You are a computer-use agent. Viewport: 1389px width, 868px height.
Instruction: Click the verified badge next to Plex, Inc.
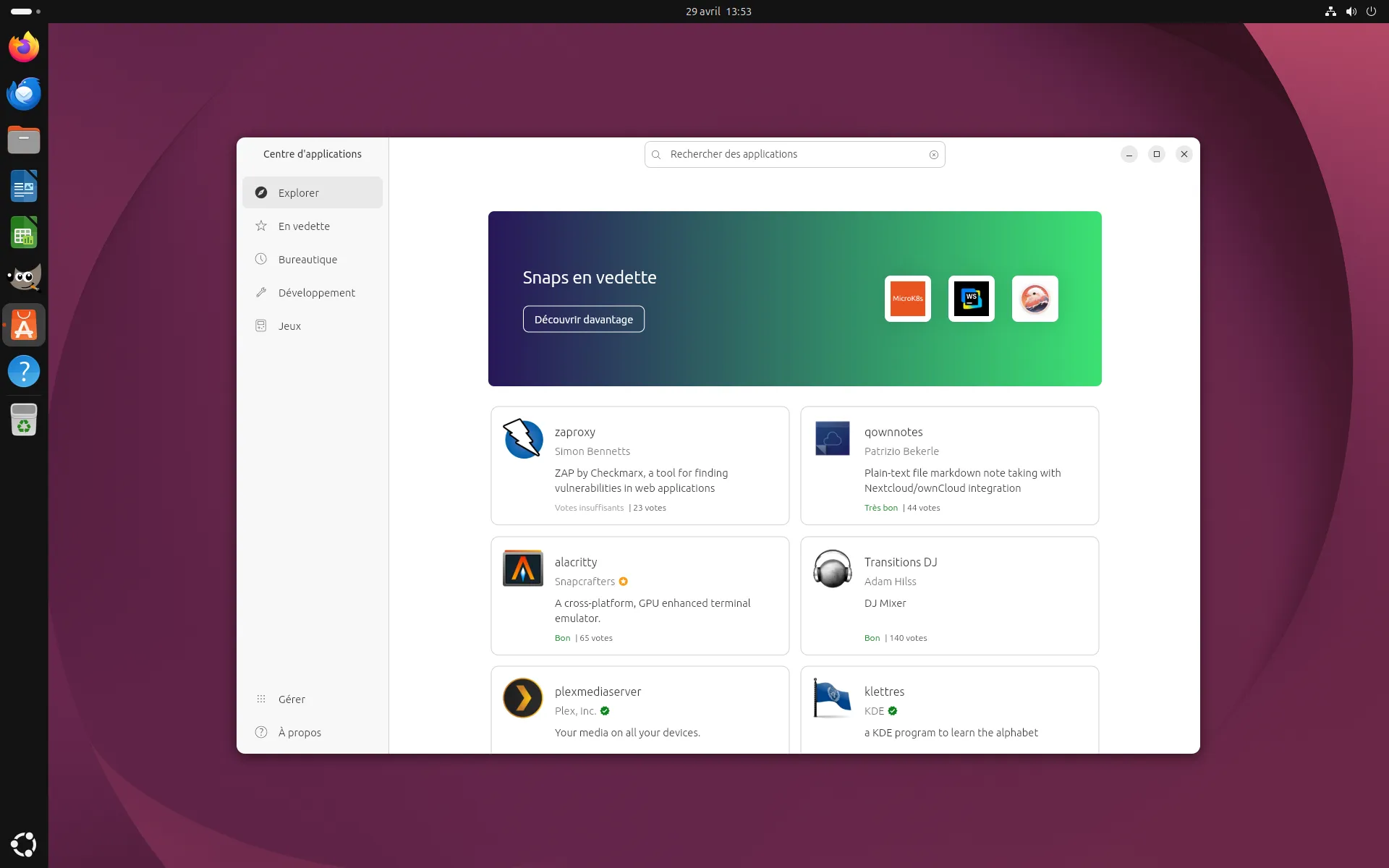coord(605,711)
